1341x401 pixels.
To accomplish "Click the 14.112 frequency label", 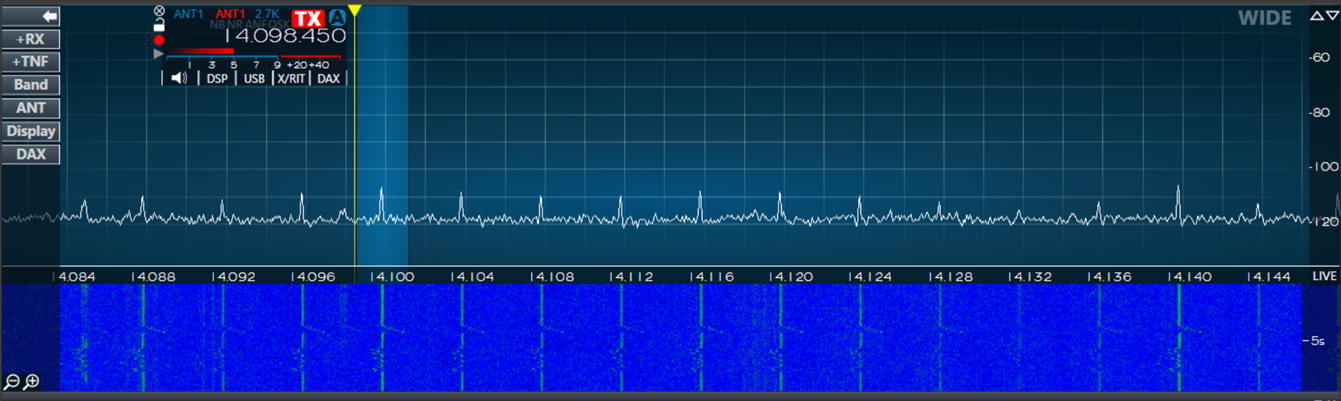I will 631,276.
